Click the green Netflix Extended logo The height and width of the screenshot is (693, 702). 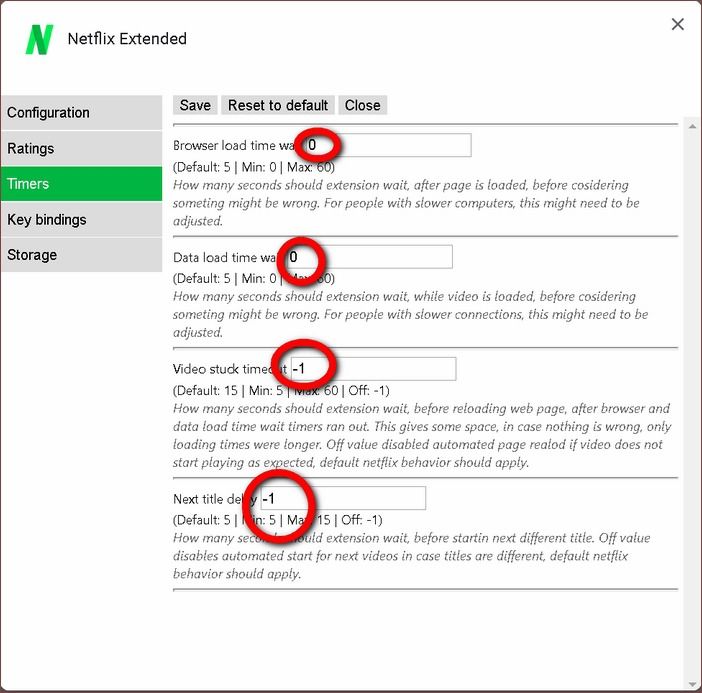pyautogui.click(x=39, y=40)
